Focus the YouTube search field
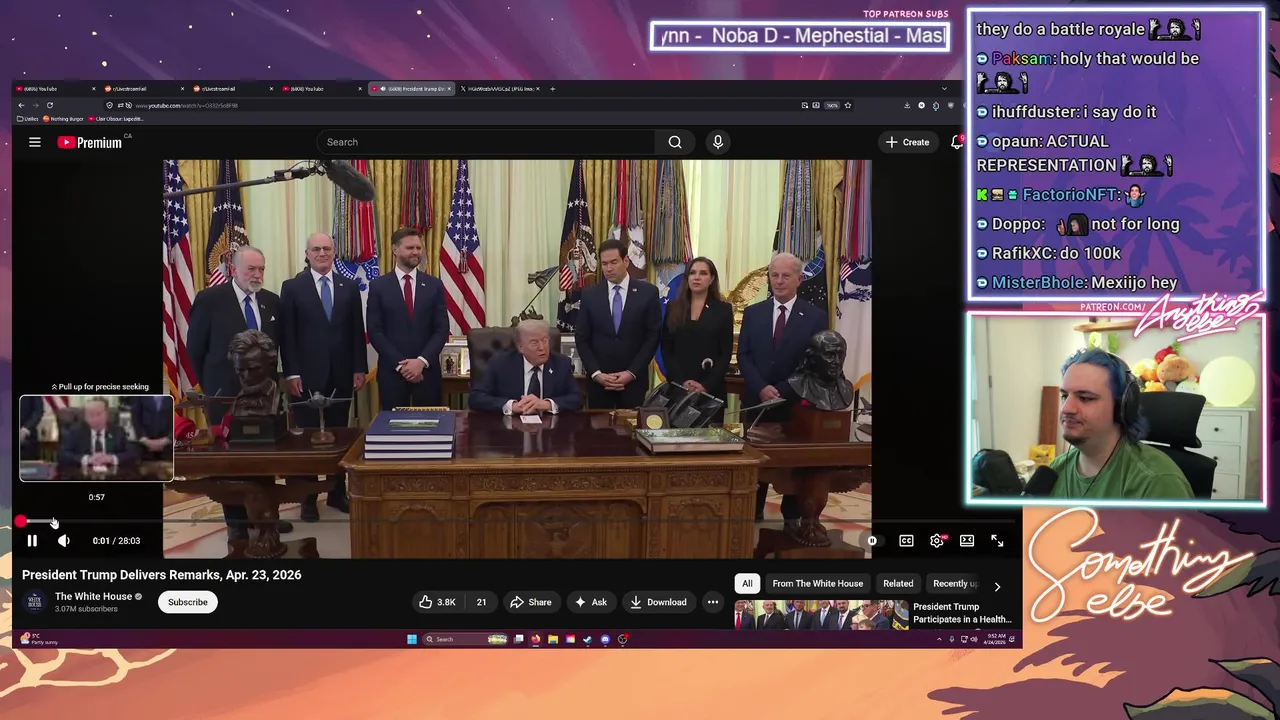 pyautogui.click(x=485, y=142)
